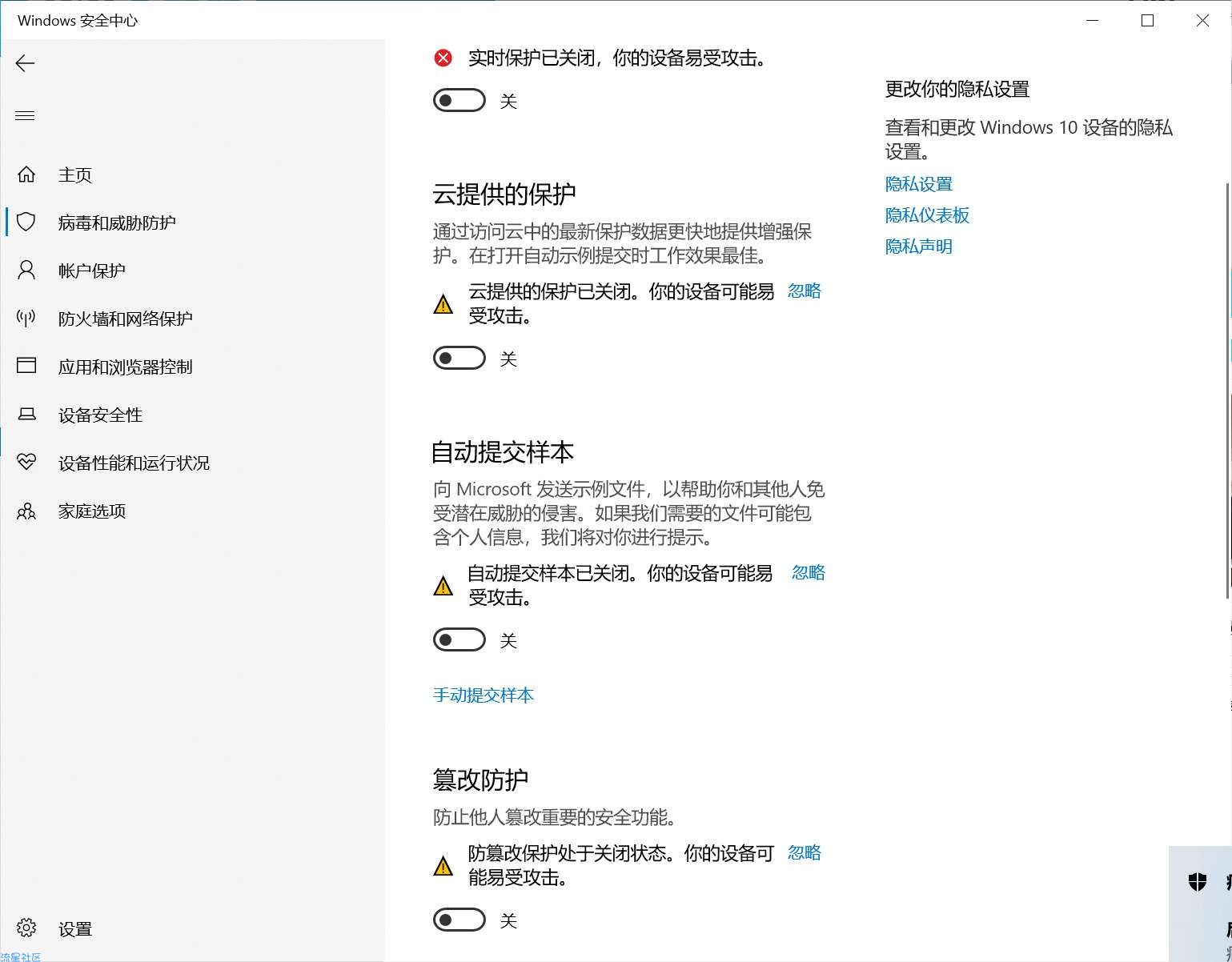Open the 手动提交样本 link
The image size is (1232, 962).
point(484,695)
